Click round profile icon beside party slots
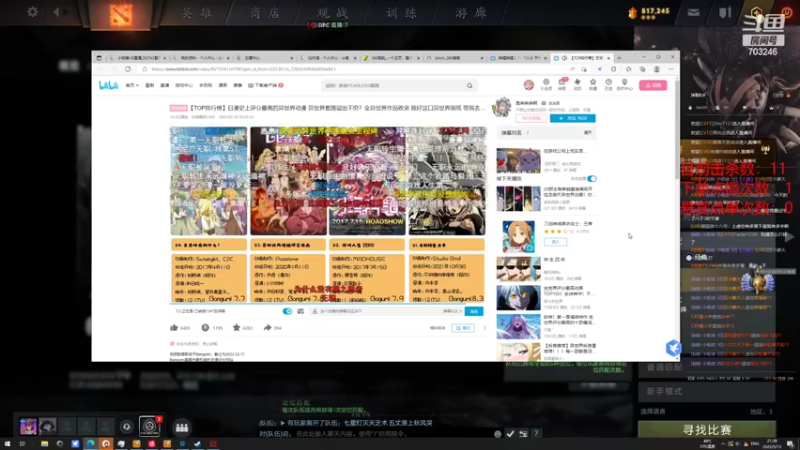The image size is (800, 450). click(127, 427)
